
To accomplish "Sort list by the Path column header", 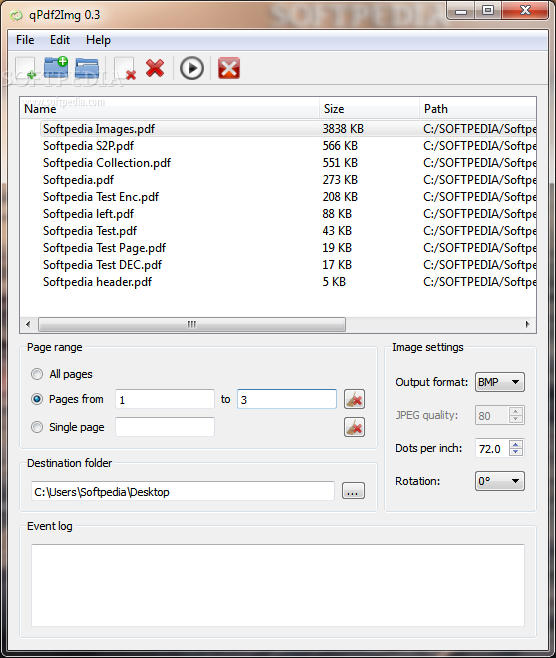I will [x=478, y=109].
